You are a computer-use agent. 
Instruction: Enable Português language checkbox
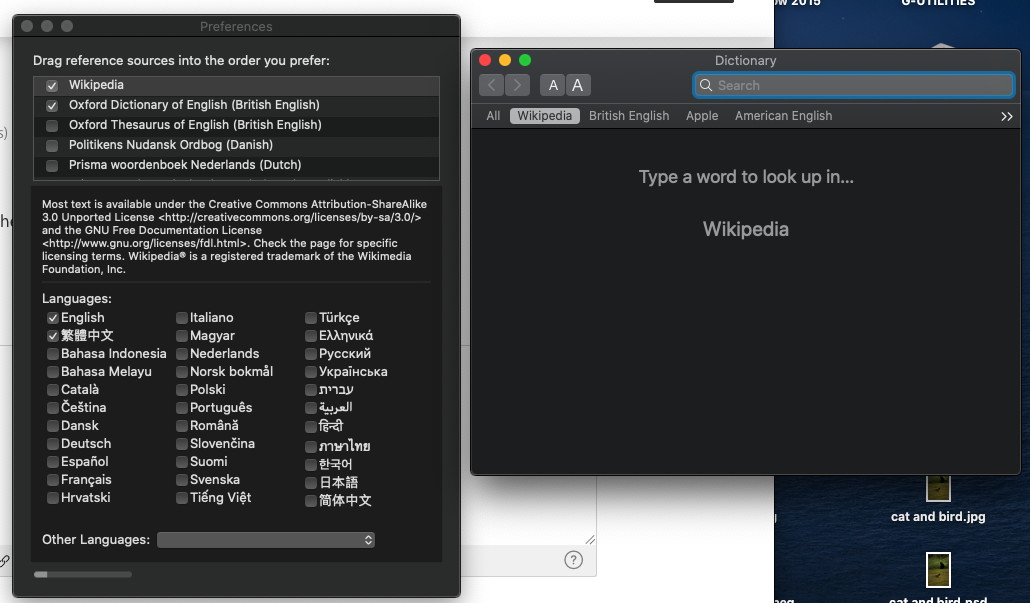coord(181,408)
